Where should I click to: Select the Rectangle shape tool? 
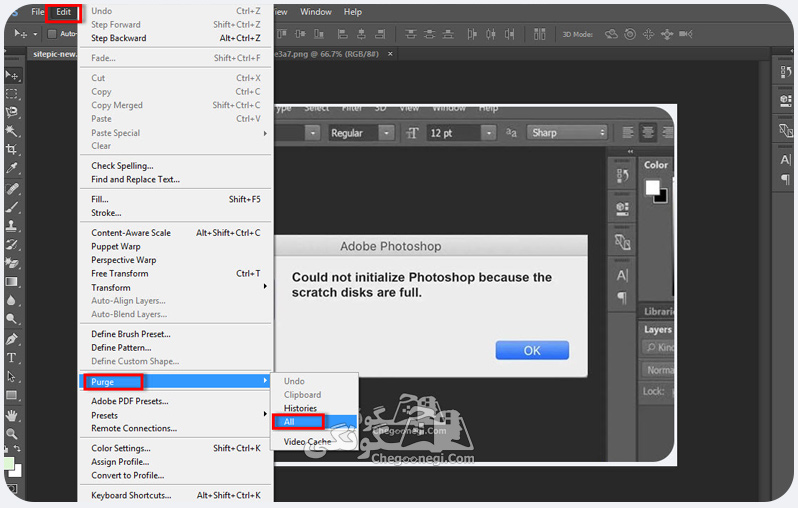click(x=12, y=396)
